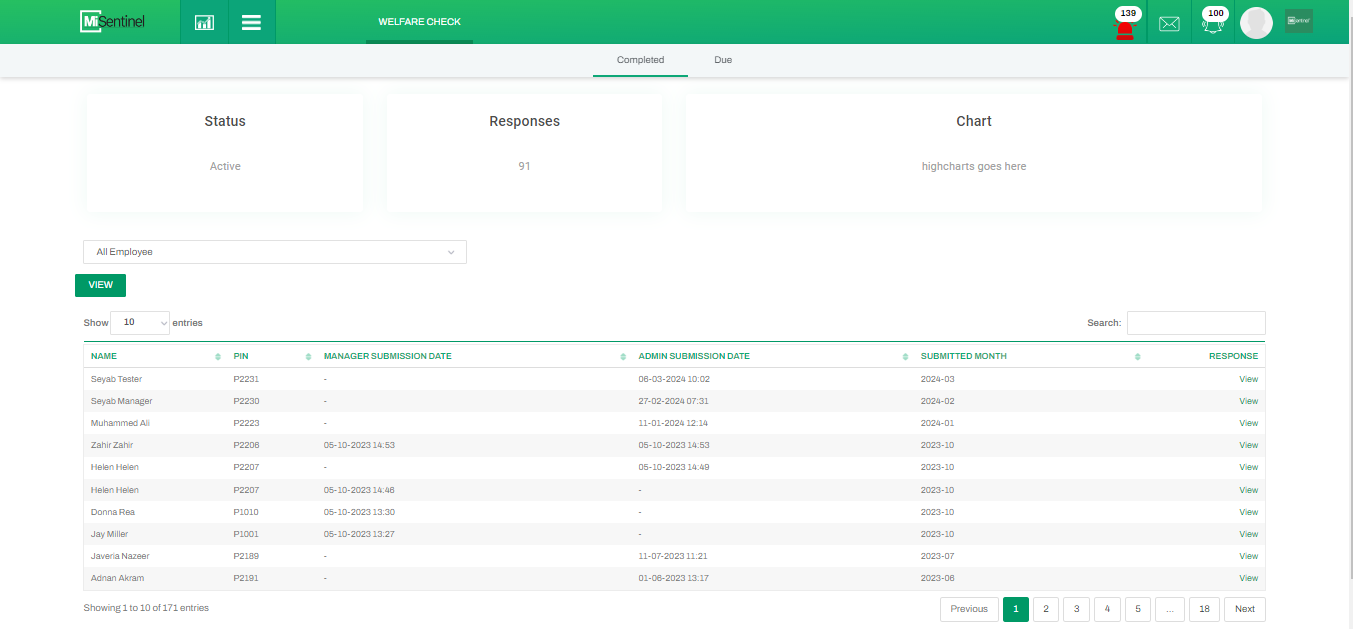
Task: Open the dashboard chart icon
Action: 204,22
